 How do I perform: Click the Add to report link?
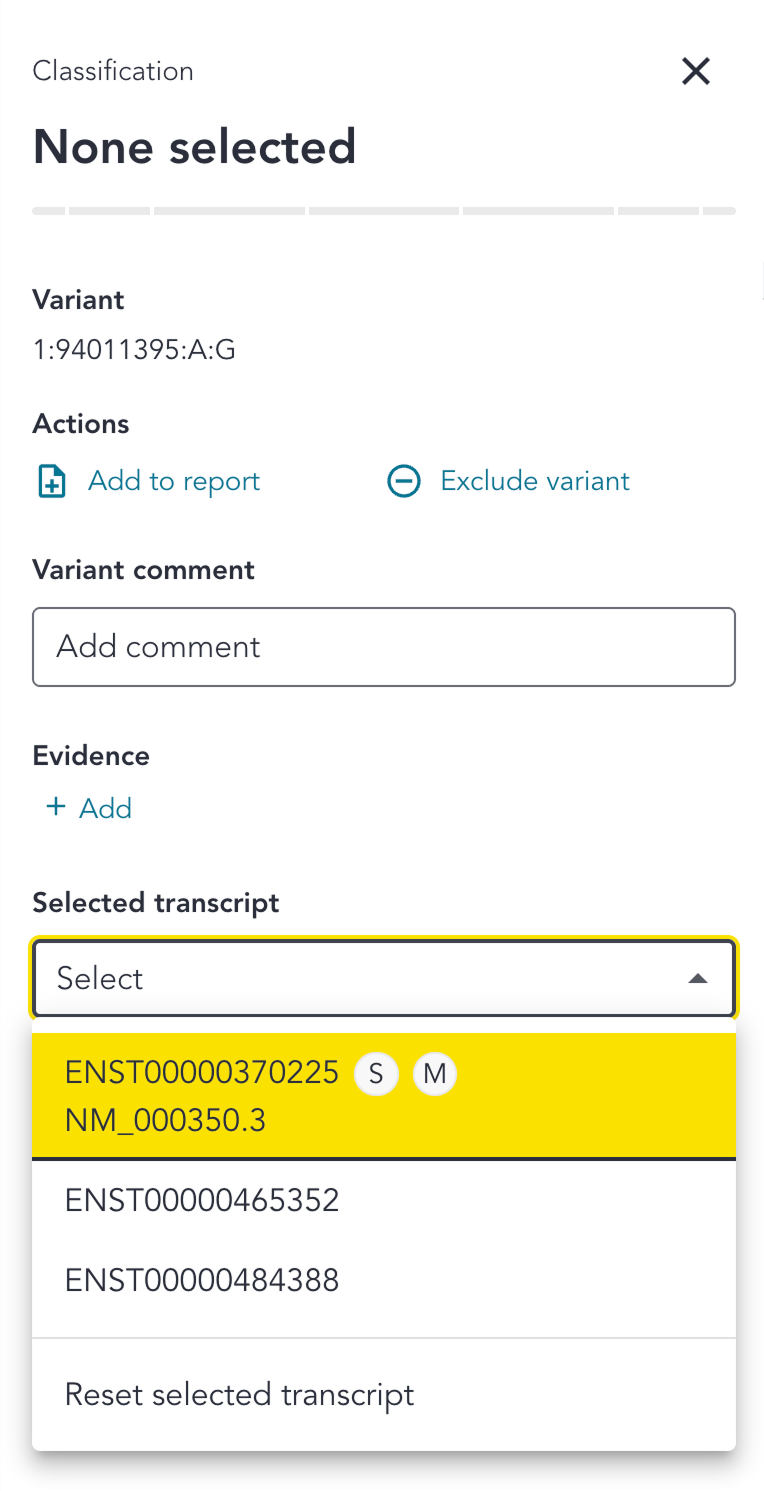pyautogui.click(x=174, y=481)
